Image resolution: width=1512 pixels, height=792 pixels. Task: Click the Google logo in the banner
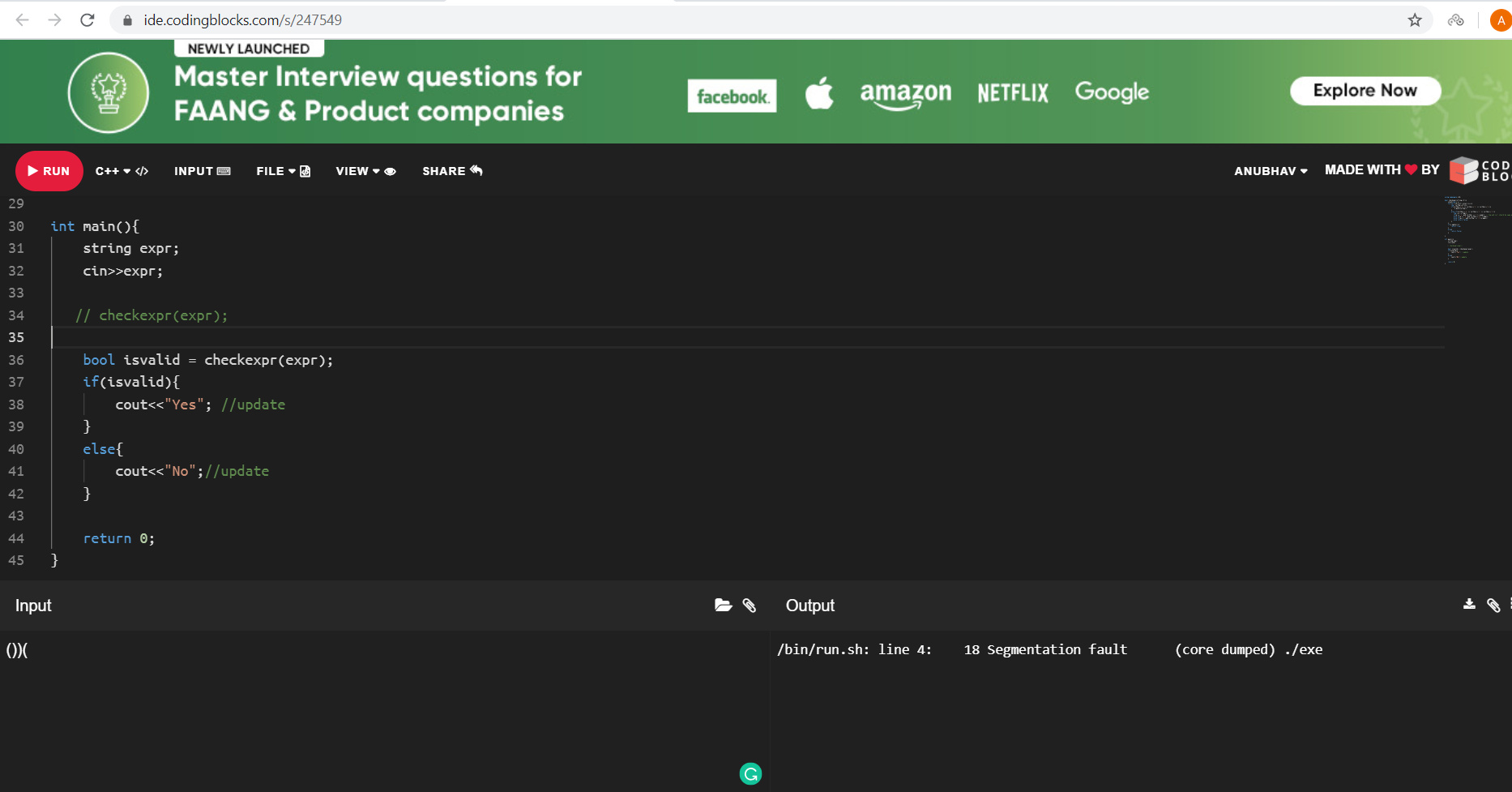(1112, 92)
